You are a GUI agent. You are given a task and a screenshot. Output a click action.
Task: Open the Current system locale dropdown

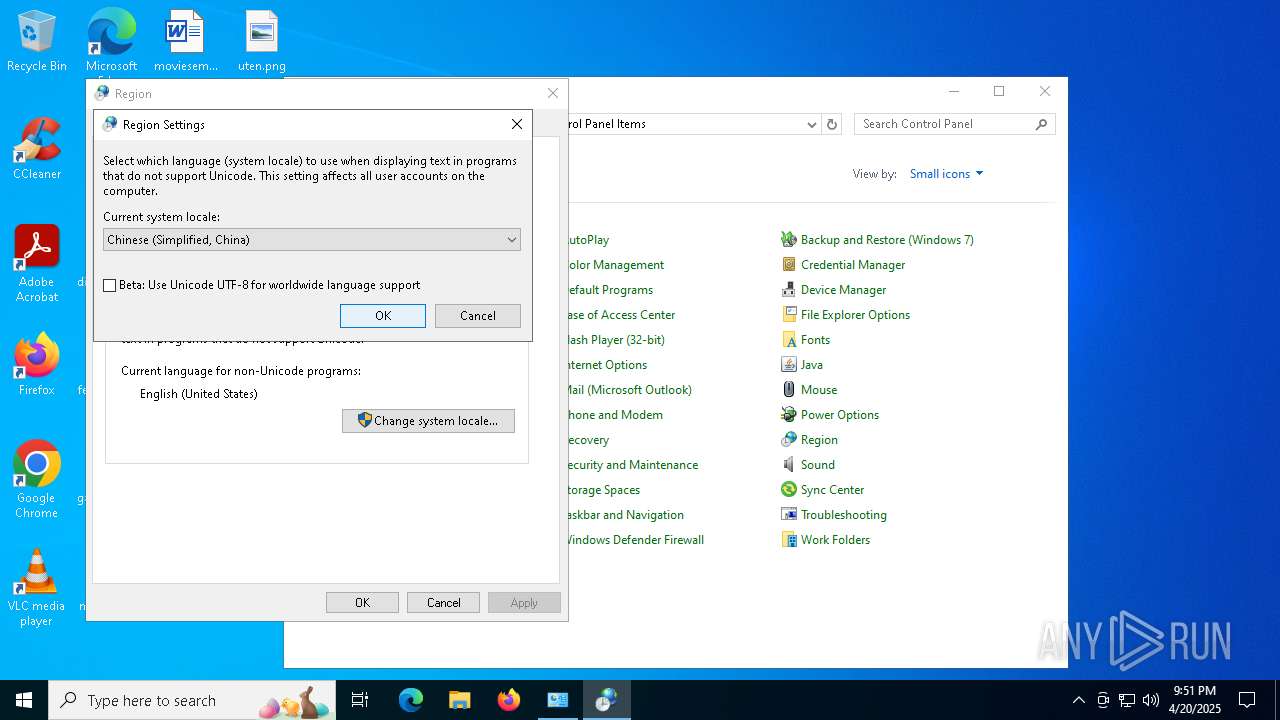pos(312,240)
